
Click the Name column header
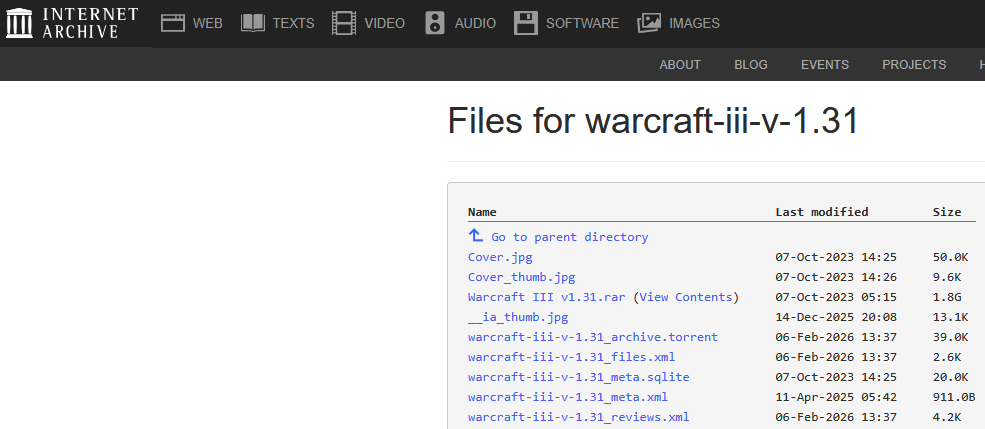click(482, 212)
